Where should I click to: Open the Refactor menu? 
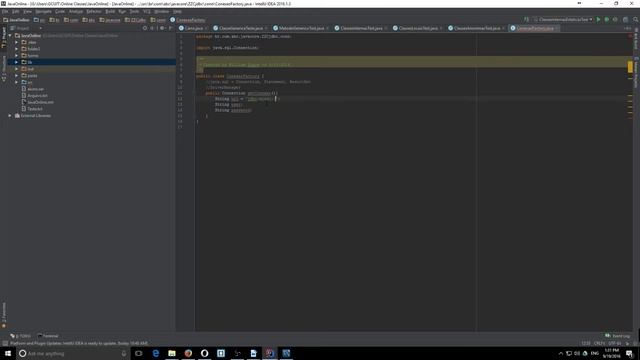point(94,11)
